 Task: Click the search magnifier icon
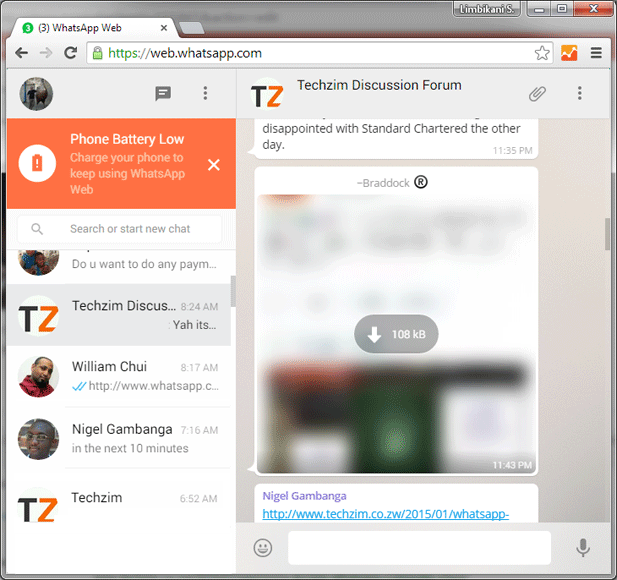[37, 229]
